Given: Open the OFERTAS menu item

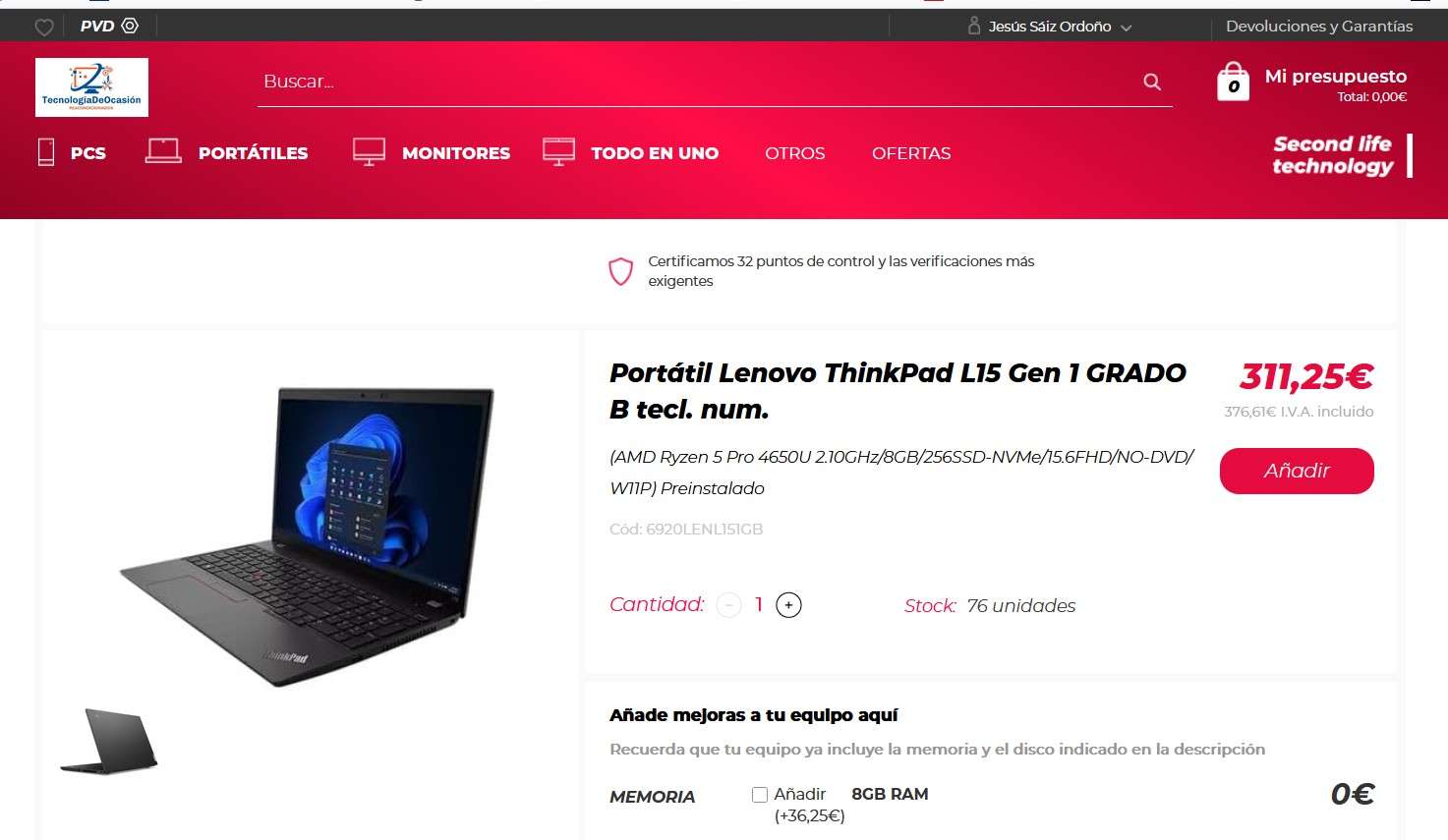Looking at the screenshot, I should point(911,153).
